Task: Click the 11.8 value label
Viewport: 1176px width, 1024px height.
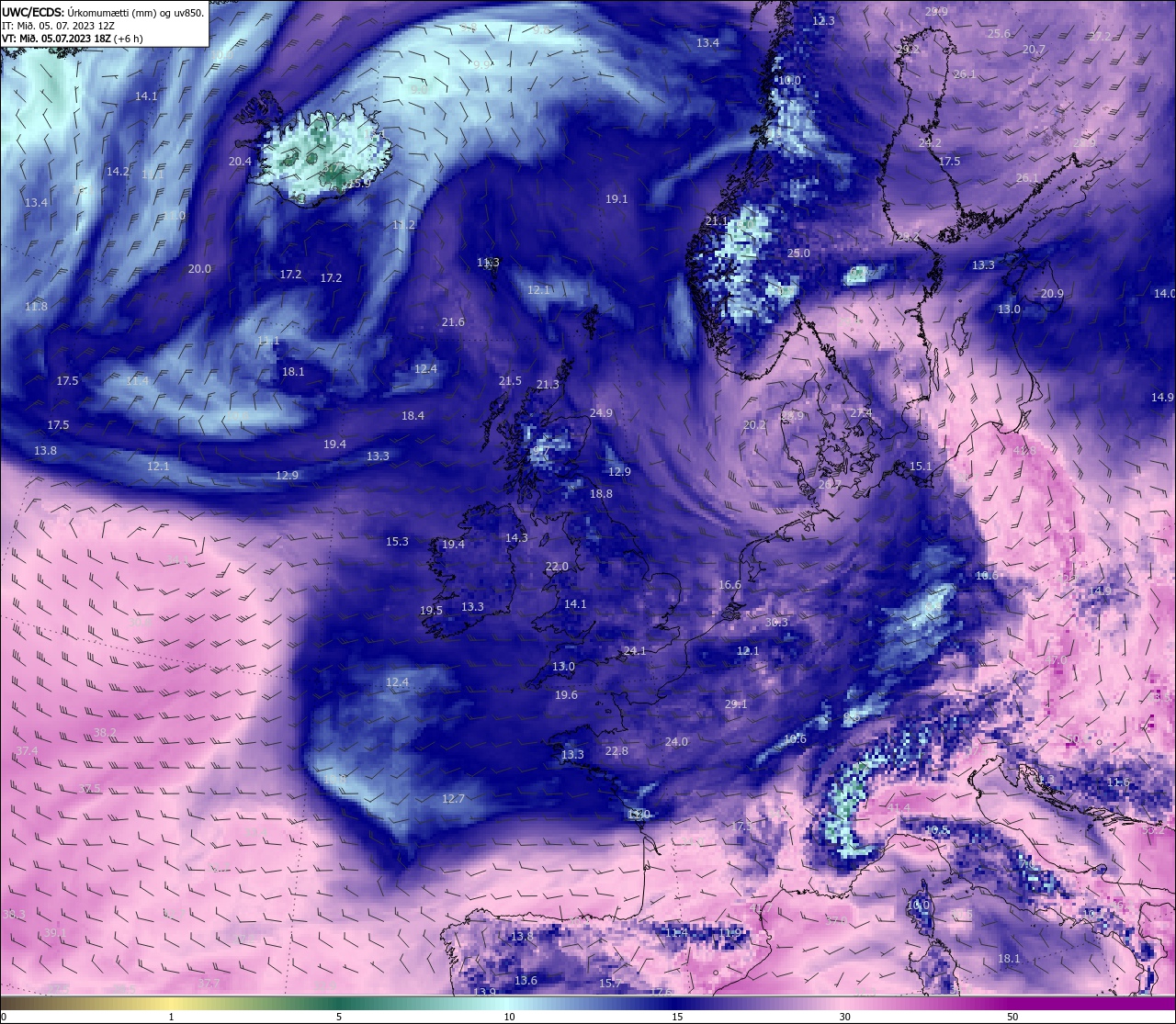Action: coord(36,306)
